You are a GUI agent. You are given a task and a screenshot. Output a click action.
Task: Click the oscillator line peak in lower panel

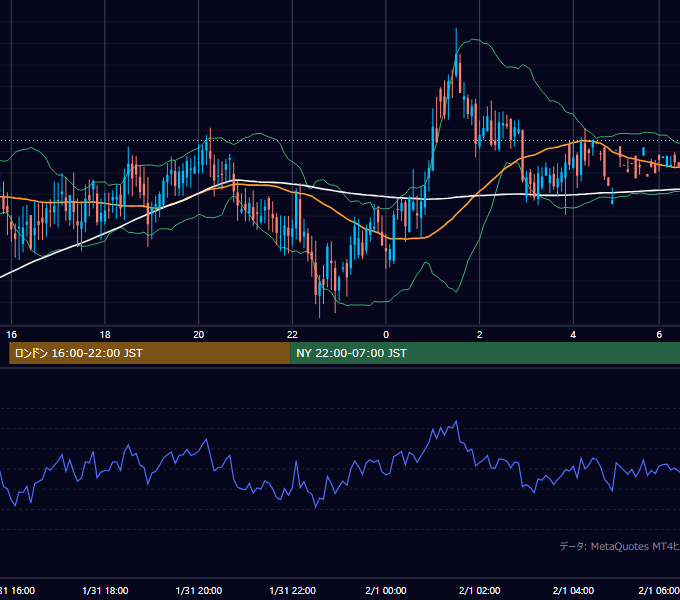[456, 421]
